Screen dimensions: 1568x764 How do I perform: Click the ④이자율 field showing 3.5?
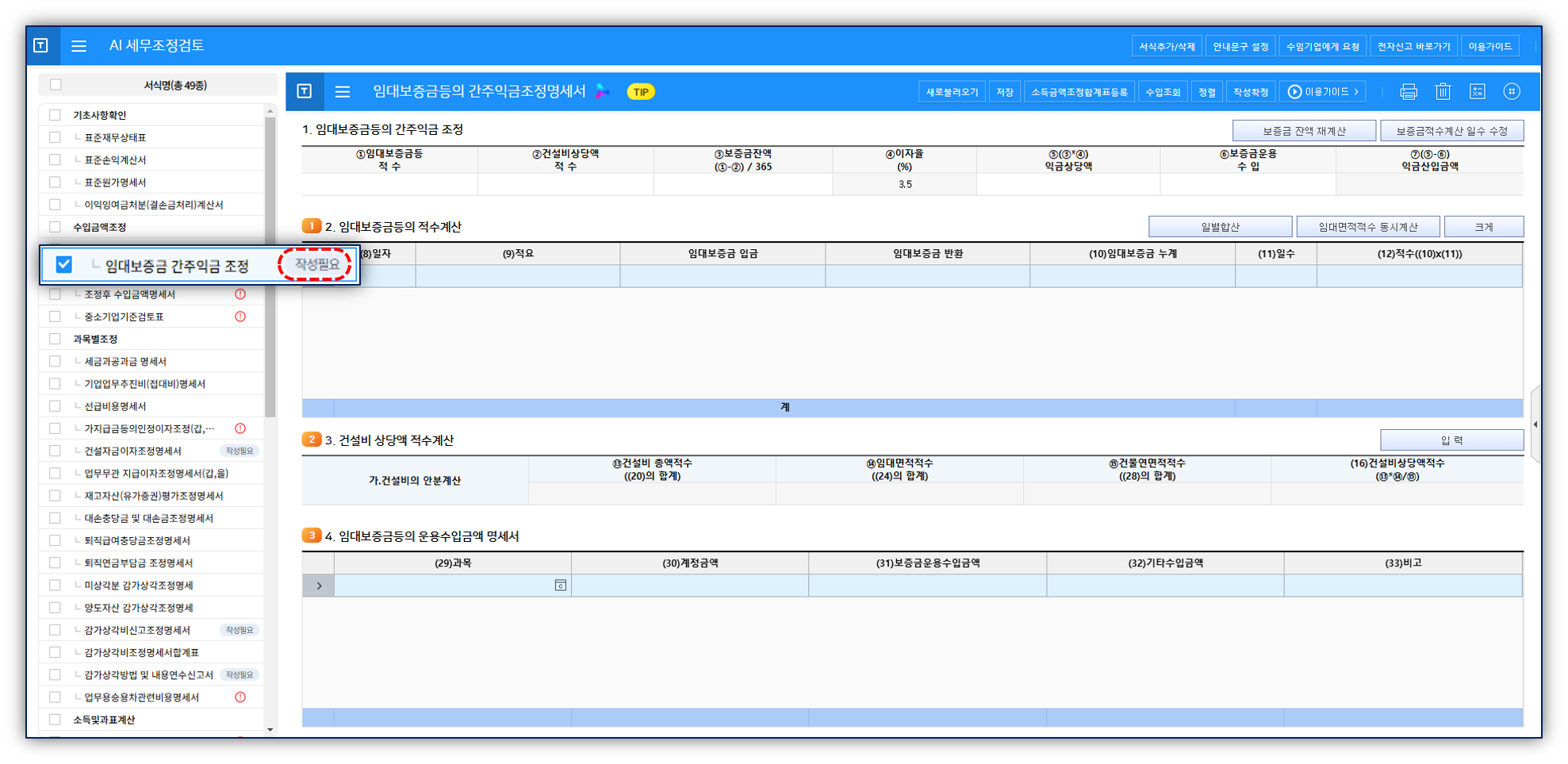tap(904, 184)
